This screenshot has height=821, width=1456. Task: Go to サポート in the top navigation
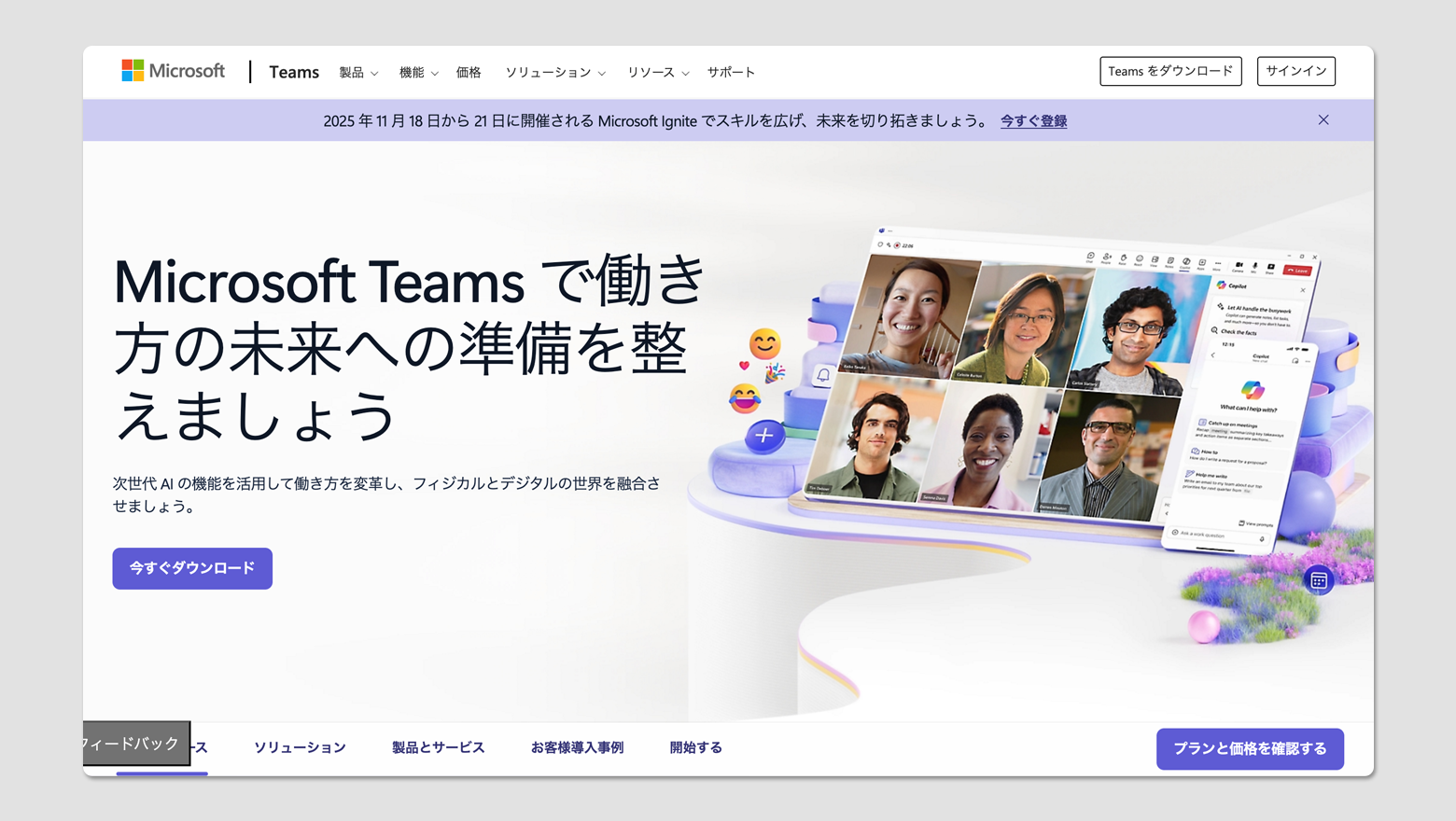point(731,73)
